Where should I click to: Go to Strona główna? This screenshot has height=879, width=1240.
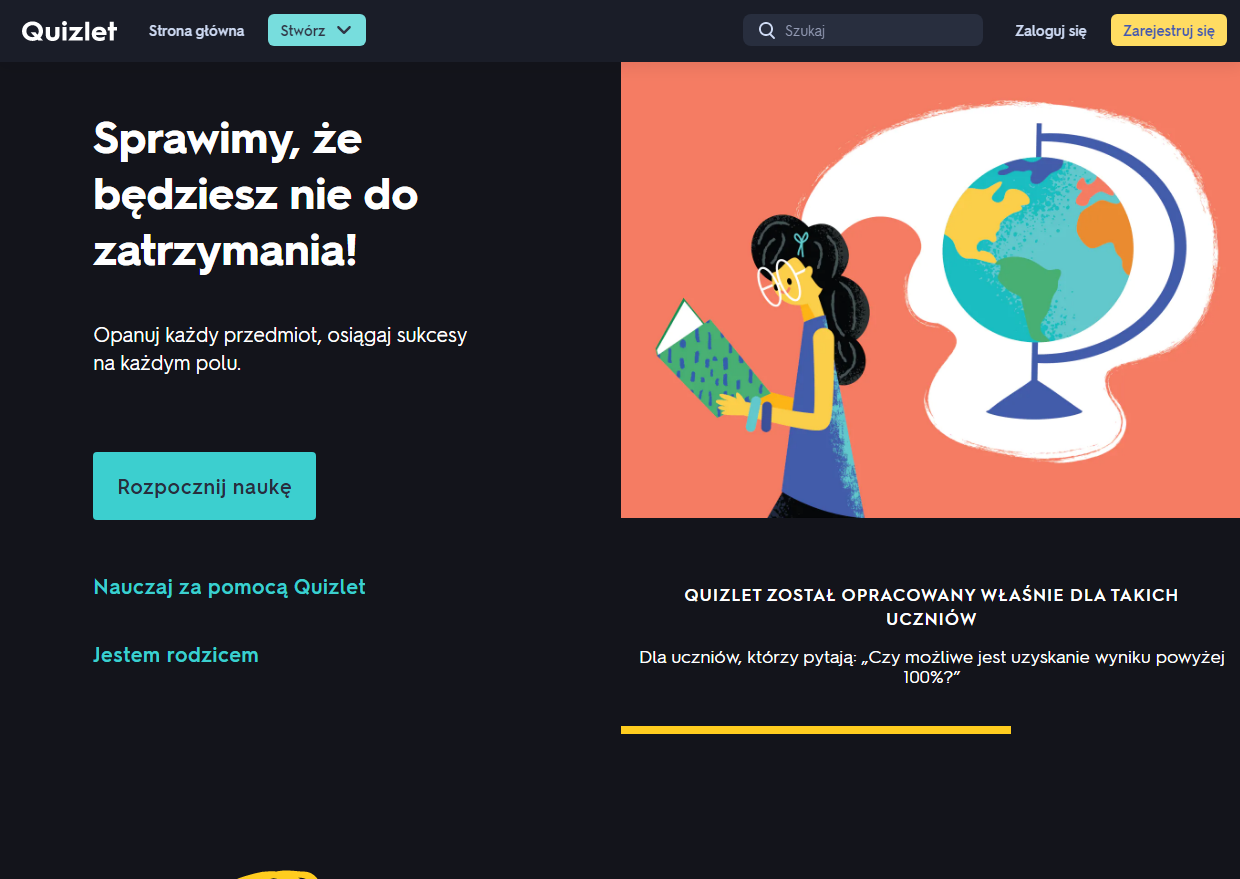[196, 31]
